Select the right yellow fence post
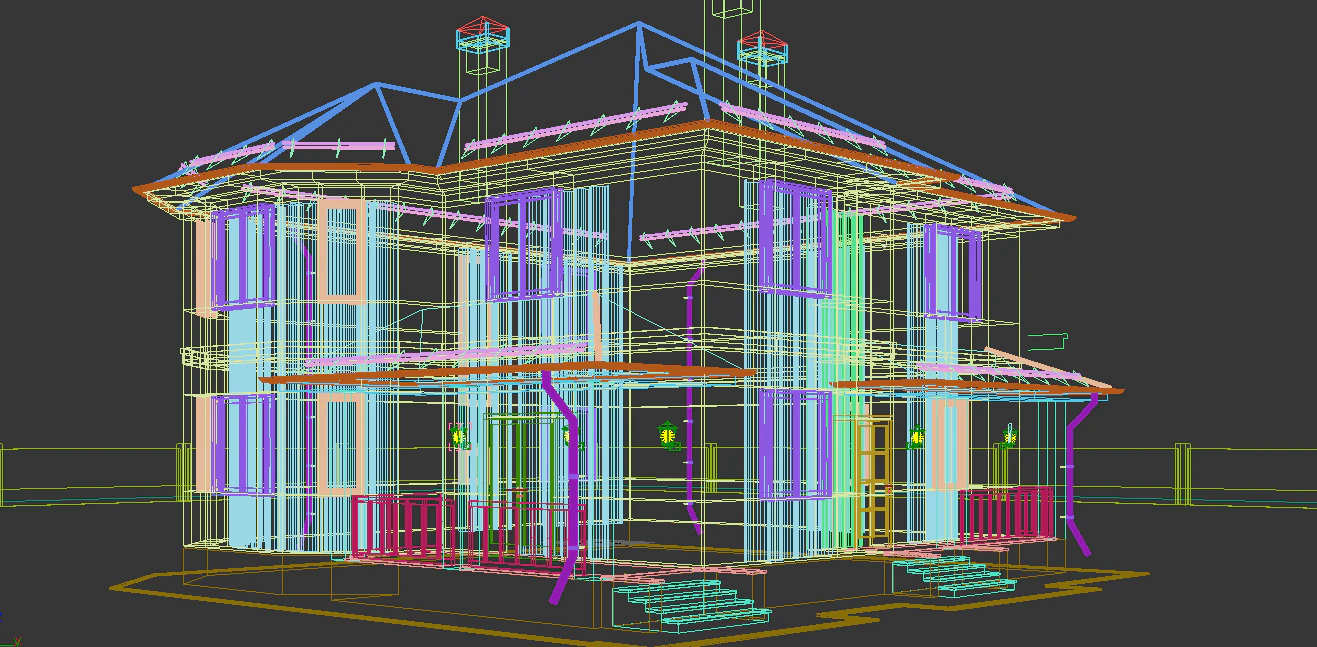The image size is (1317, 647). 1182,473
